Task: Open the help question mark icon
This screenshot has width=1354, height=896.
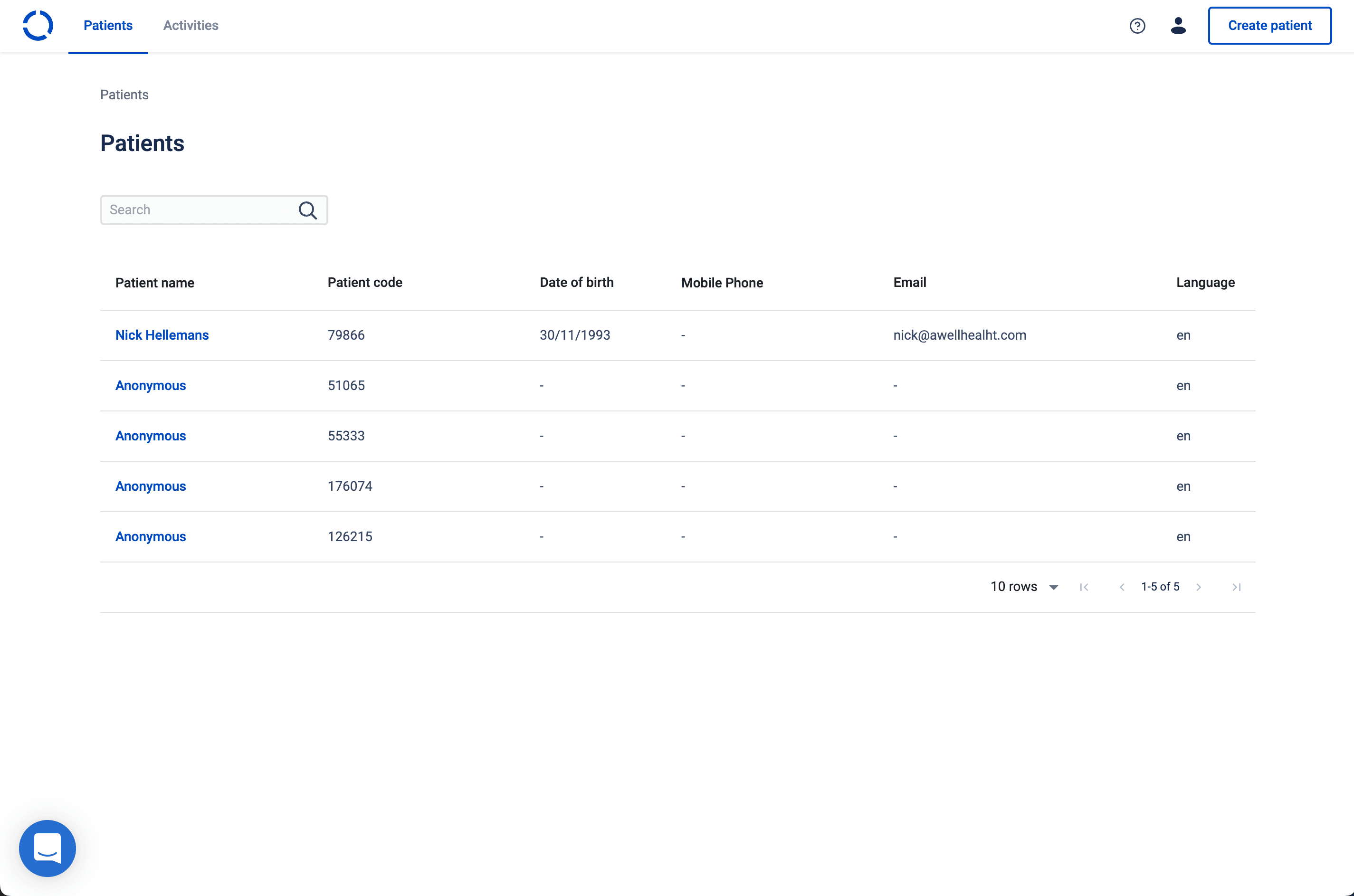Action: pyautogui.click(x=1137, y=26)
